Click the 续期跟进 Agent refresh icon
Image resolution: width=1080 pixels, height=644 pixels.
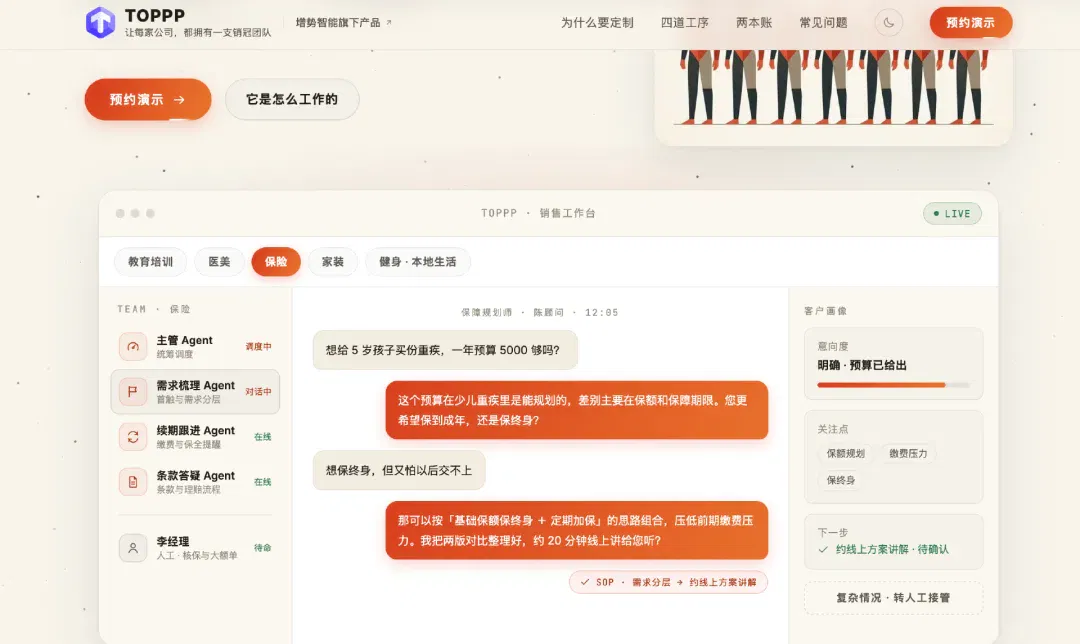(x=133, y=437)
